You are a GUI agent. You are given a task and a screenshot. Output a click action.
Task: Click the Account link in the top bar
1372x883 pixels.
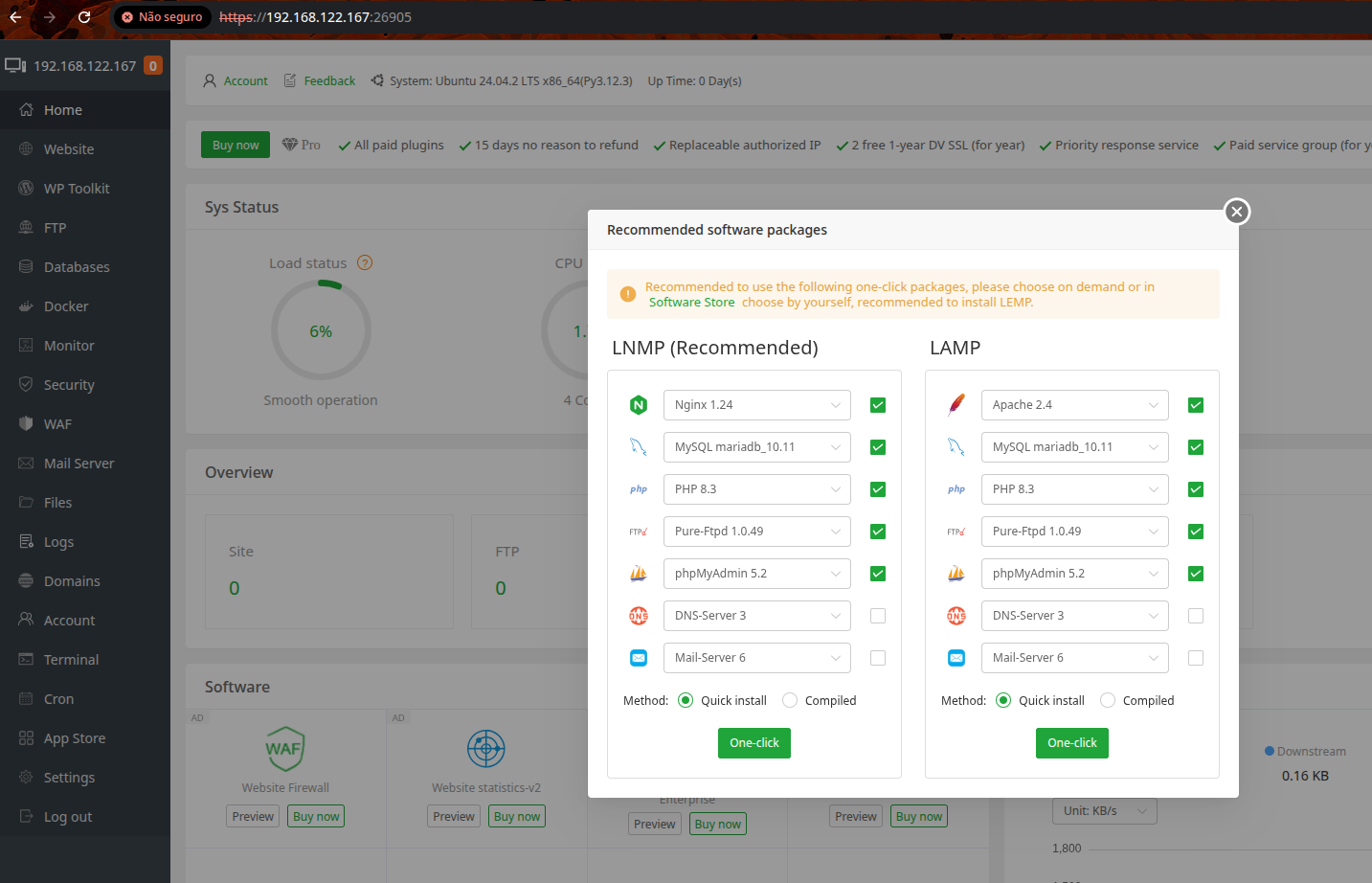(x=246, y=81)
